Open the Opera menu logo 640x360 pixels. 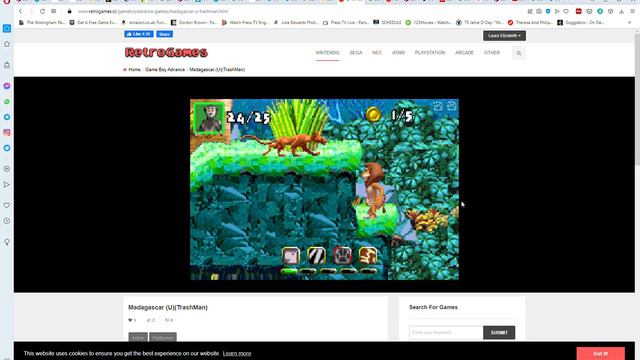tap(7, 2)
